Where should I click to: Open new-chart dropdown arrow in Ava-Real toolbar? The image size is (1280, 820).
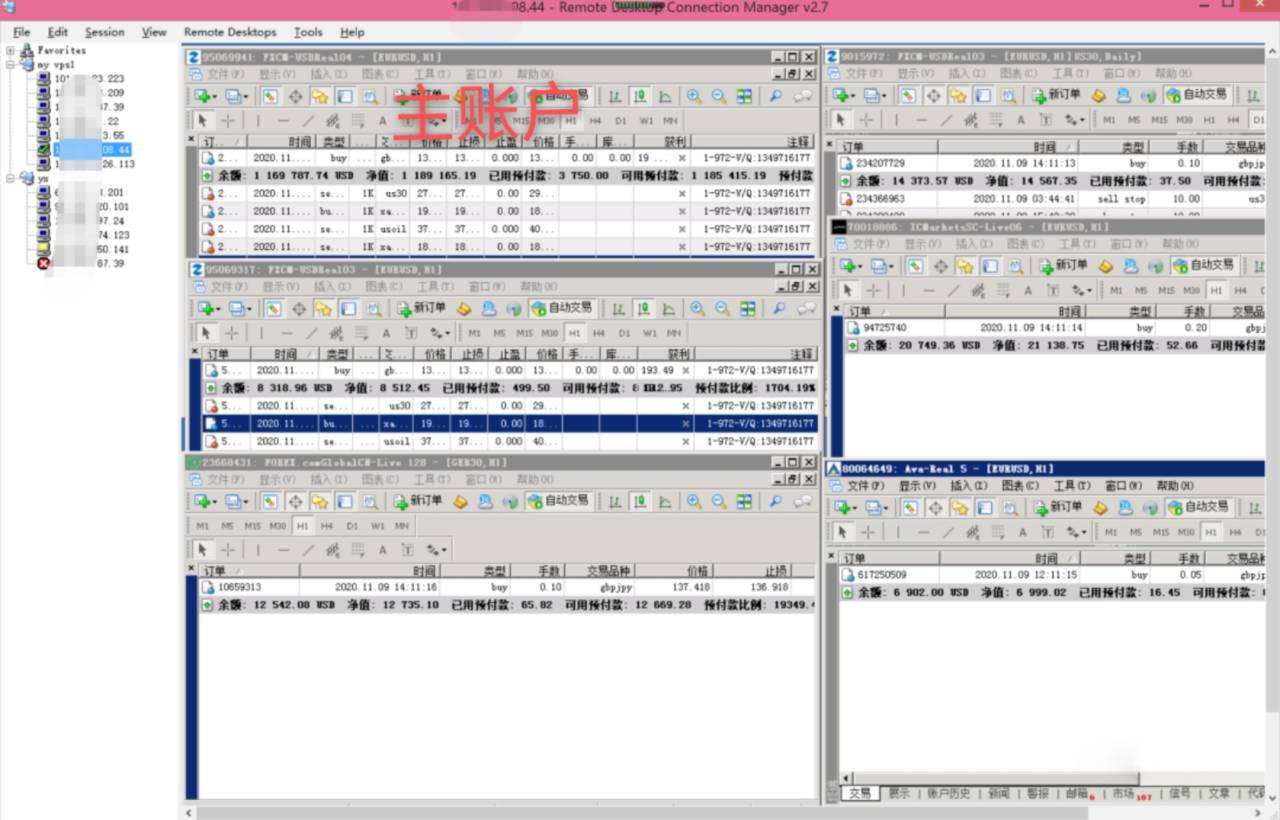click(856, 508)
